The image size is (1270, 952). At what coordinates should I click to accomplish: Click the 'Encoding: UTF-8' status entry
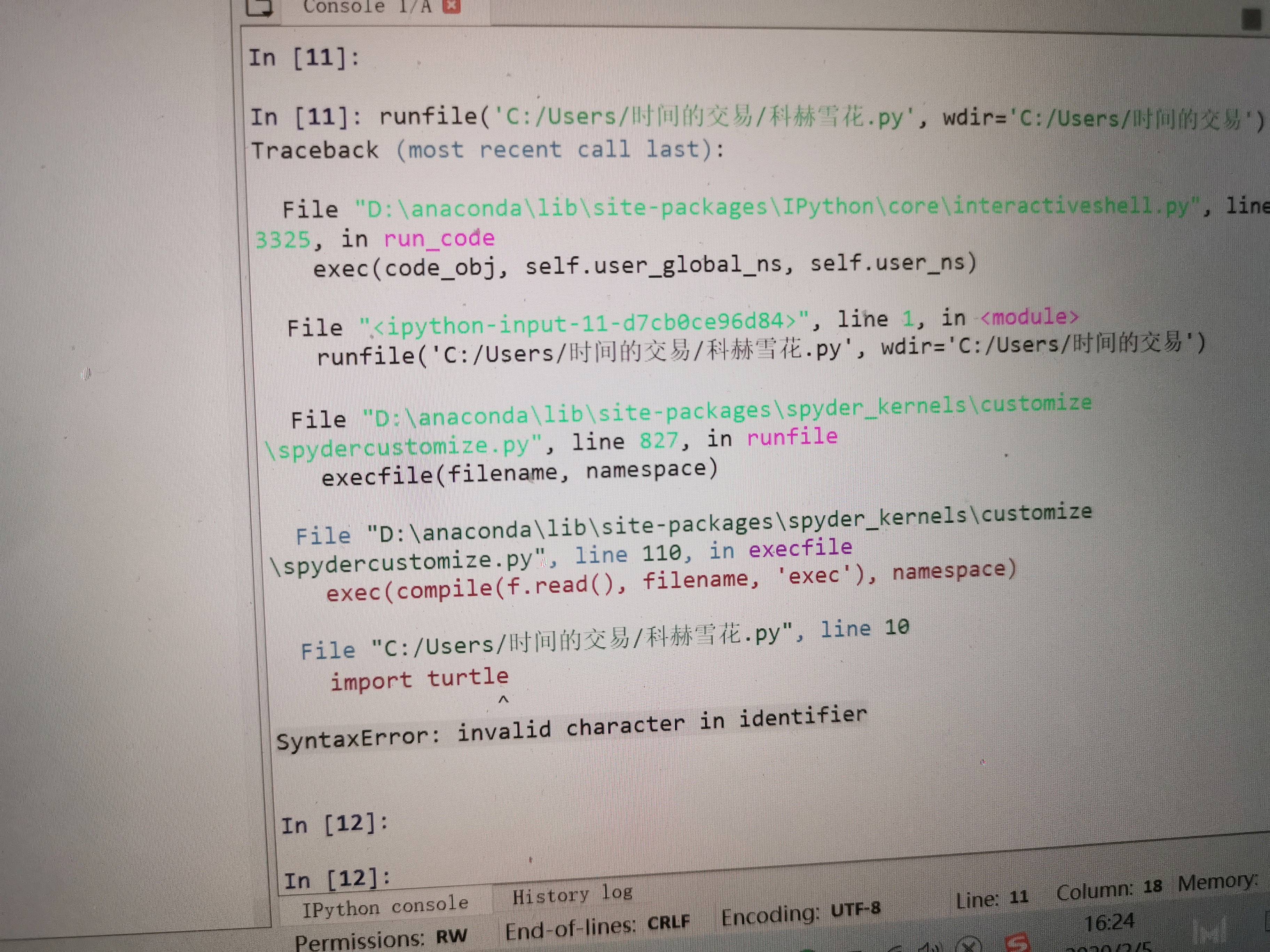tap(800, 913)
